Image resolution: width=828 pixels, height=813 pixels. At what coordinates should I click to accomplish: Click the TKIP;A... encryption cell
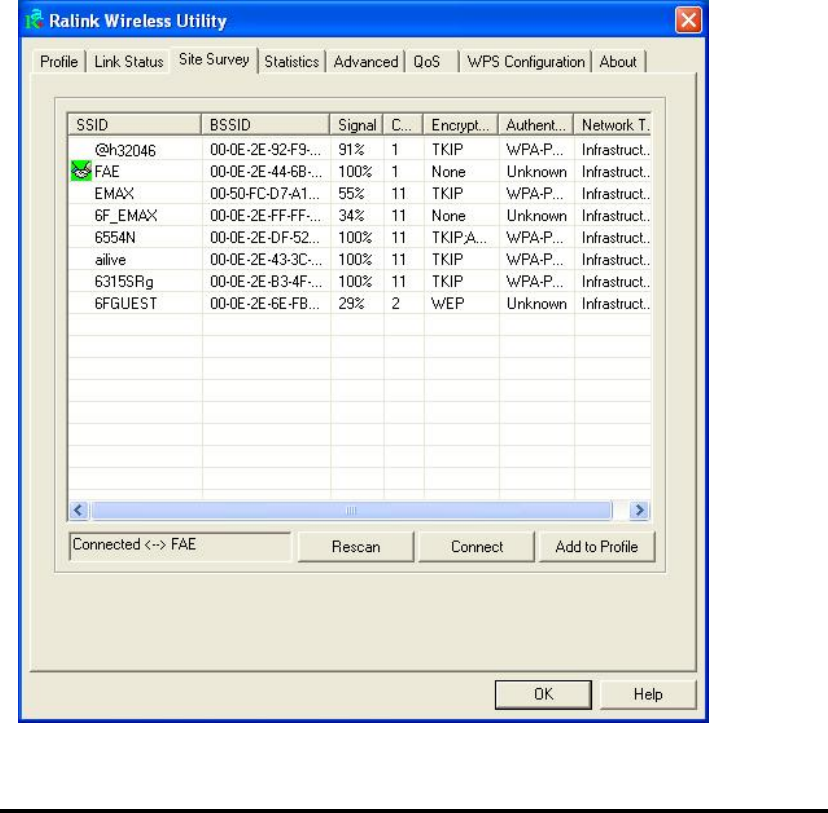pos(459,238)
